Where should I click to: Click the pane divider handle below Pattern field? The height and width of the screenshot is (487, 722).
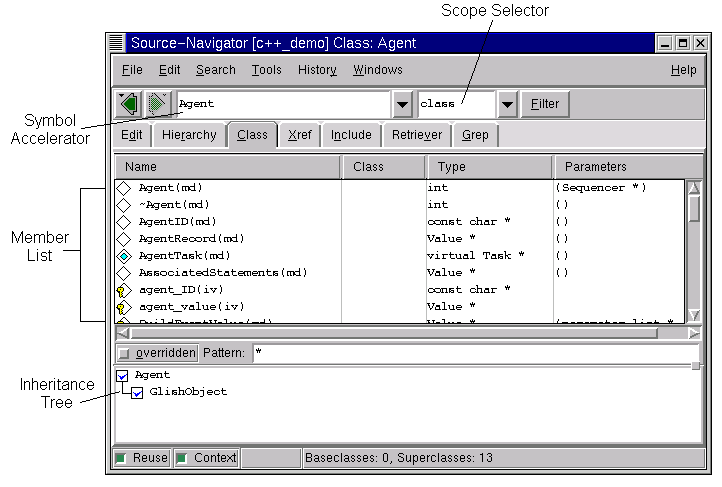coord(696,366)
